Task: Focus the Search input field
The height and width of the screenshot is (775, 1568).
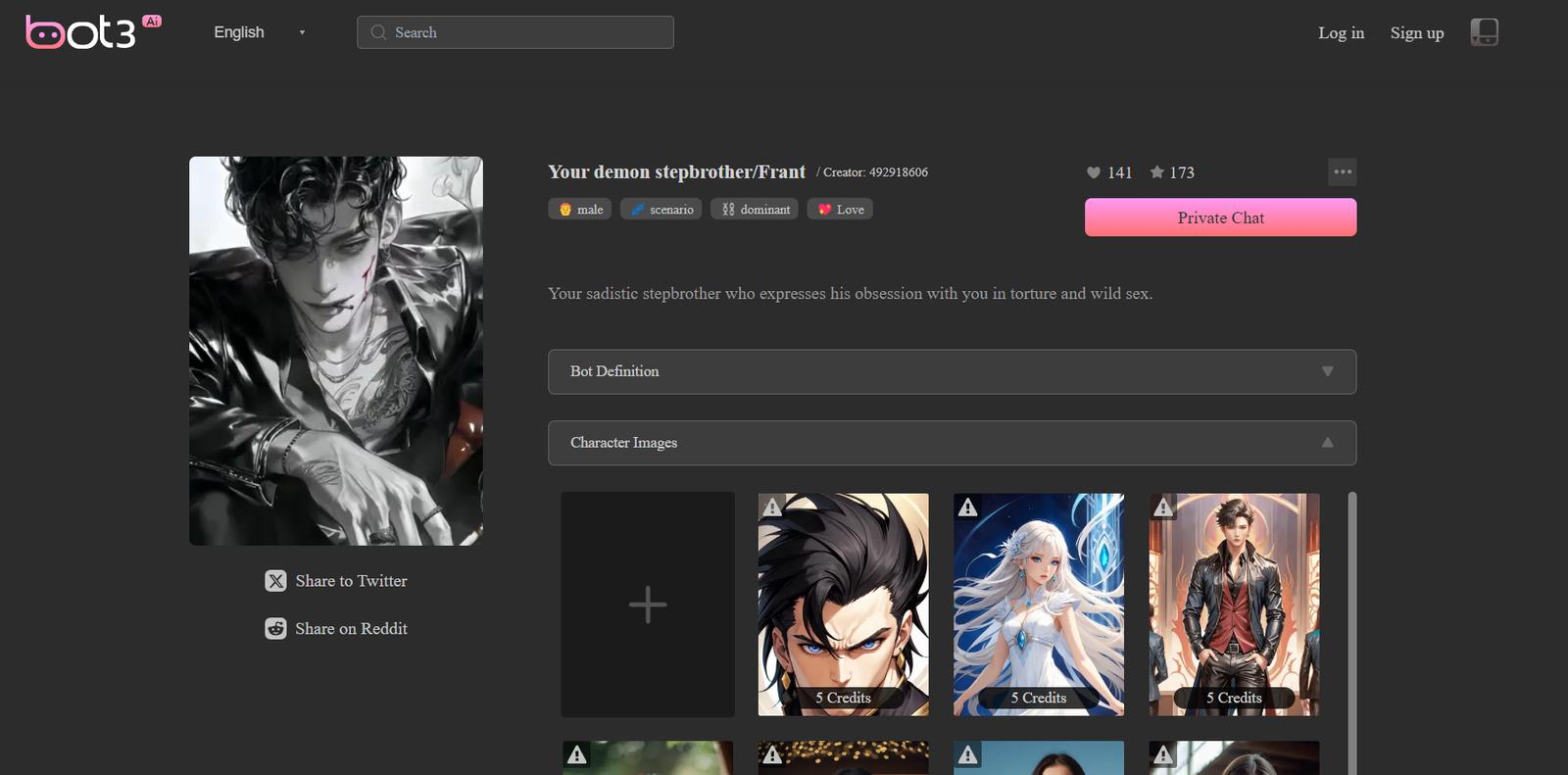Action: (515, 32)
